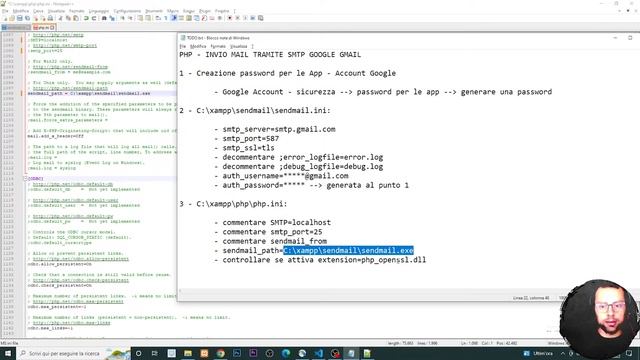640x360 pixels.
Task: Open the File menu in Blocco note window
Action: [x=182, y=47]
